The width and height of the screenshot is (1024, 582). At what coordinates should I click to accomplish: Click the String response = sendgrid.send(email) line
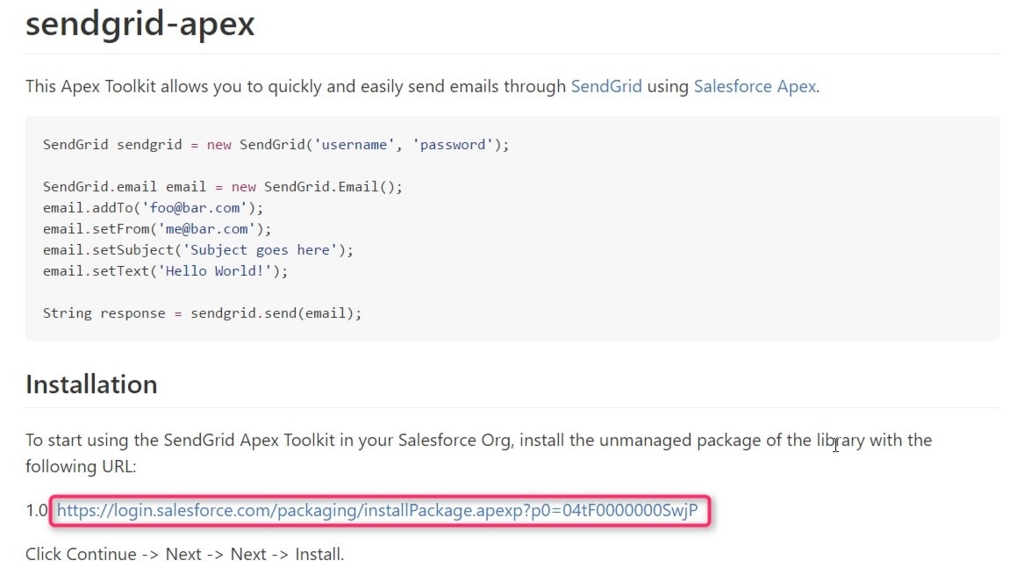pyautogui.click(x=202, y=313)
